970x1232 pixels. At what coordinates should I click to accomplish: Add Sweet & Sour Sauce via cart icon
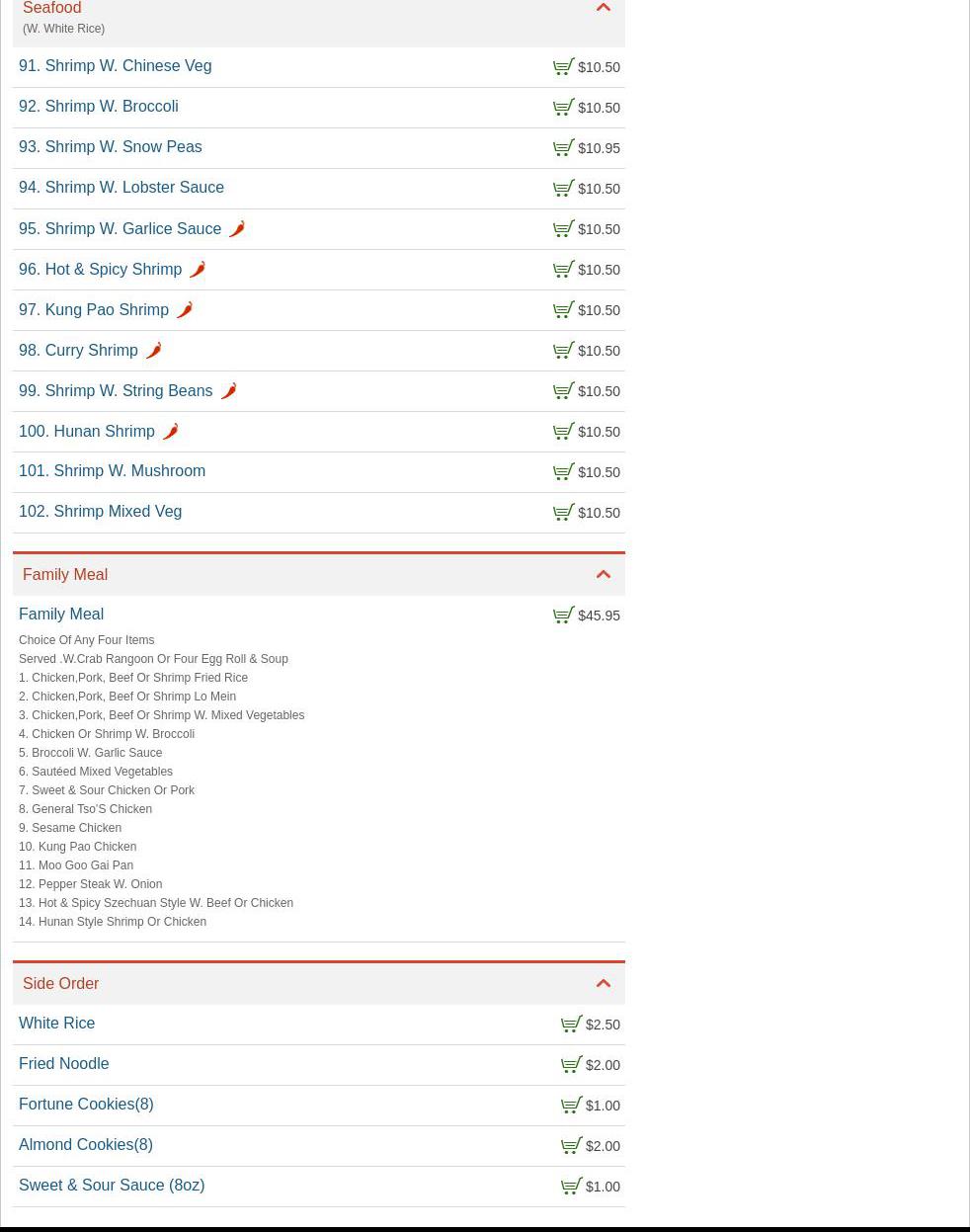pyautogui.click(x=571, y=1187)
